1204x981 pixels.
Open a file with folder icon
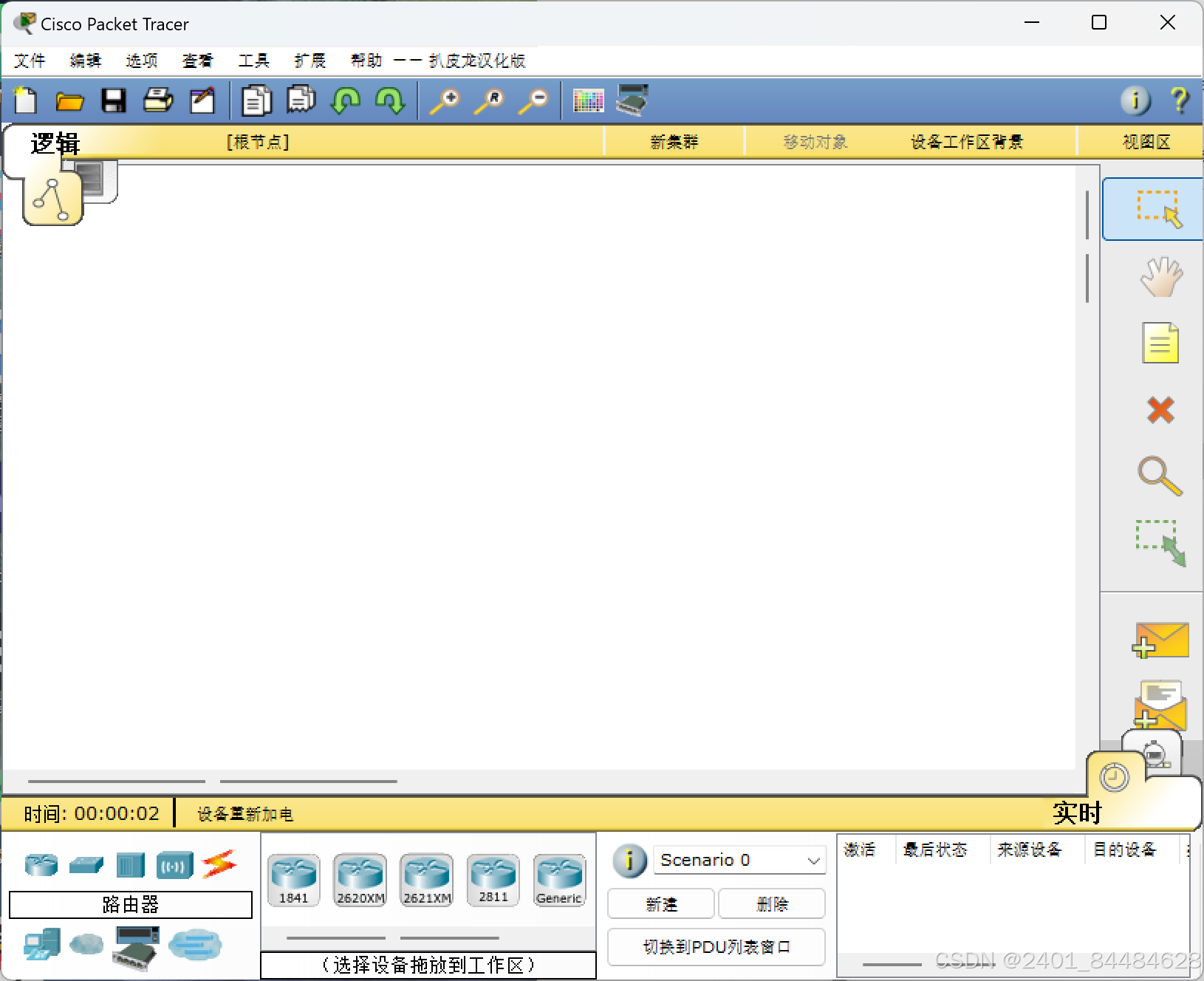coord(70,101)
